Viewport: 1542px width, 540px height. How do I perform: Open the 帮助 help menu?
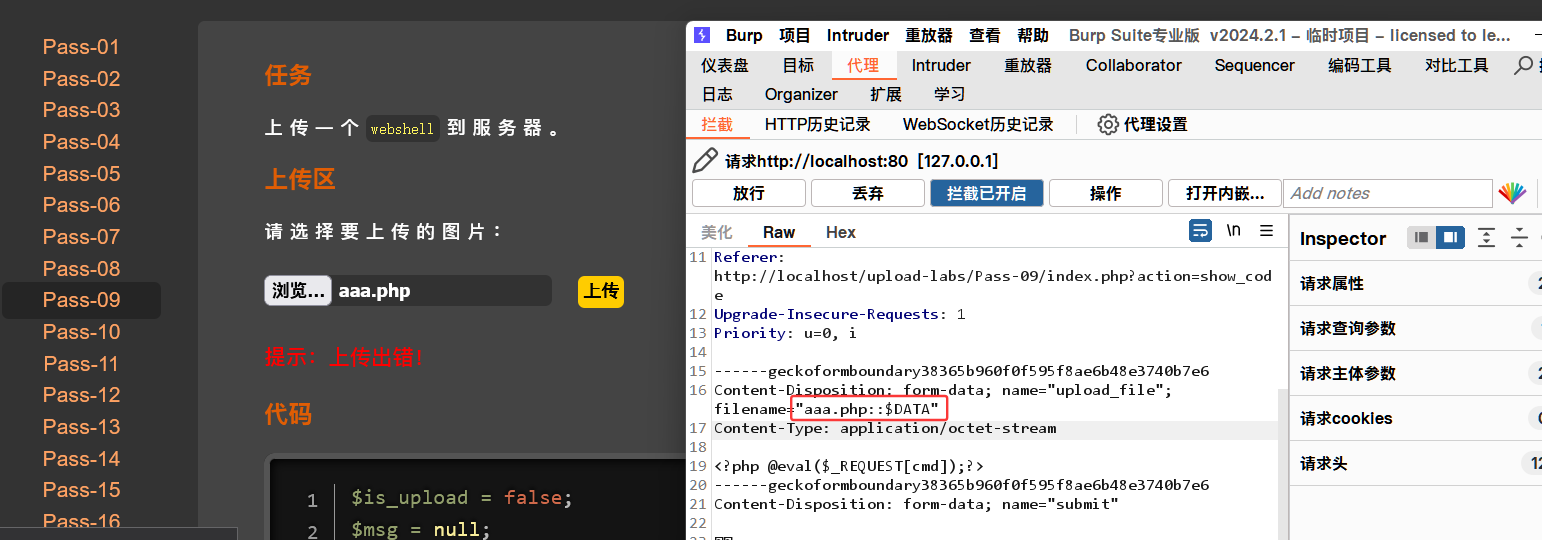[x=1033, y=35]
